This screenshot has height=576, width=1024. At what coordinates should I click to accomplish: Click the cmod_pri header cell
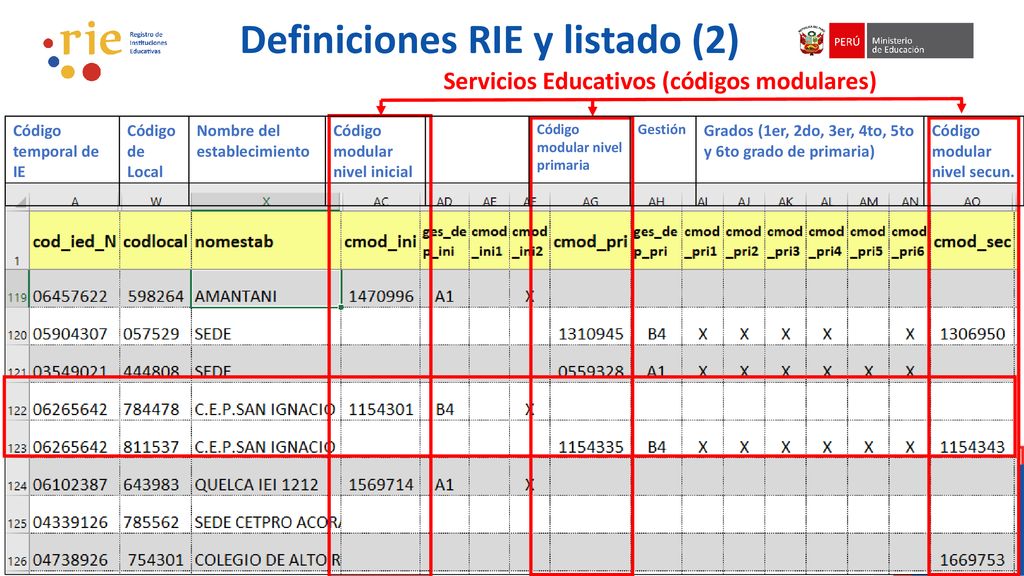point(590,241)
